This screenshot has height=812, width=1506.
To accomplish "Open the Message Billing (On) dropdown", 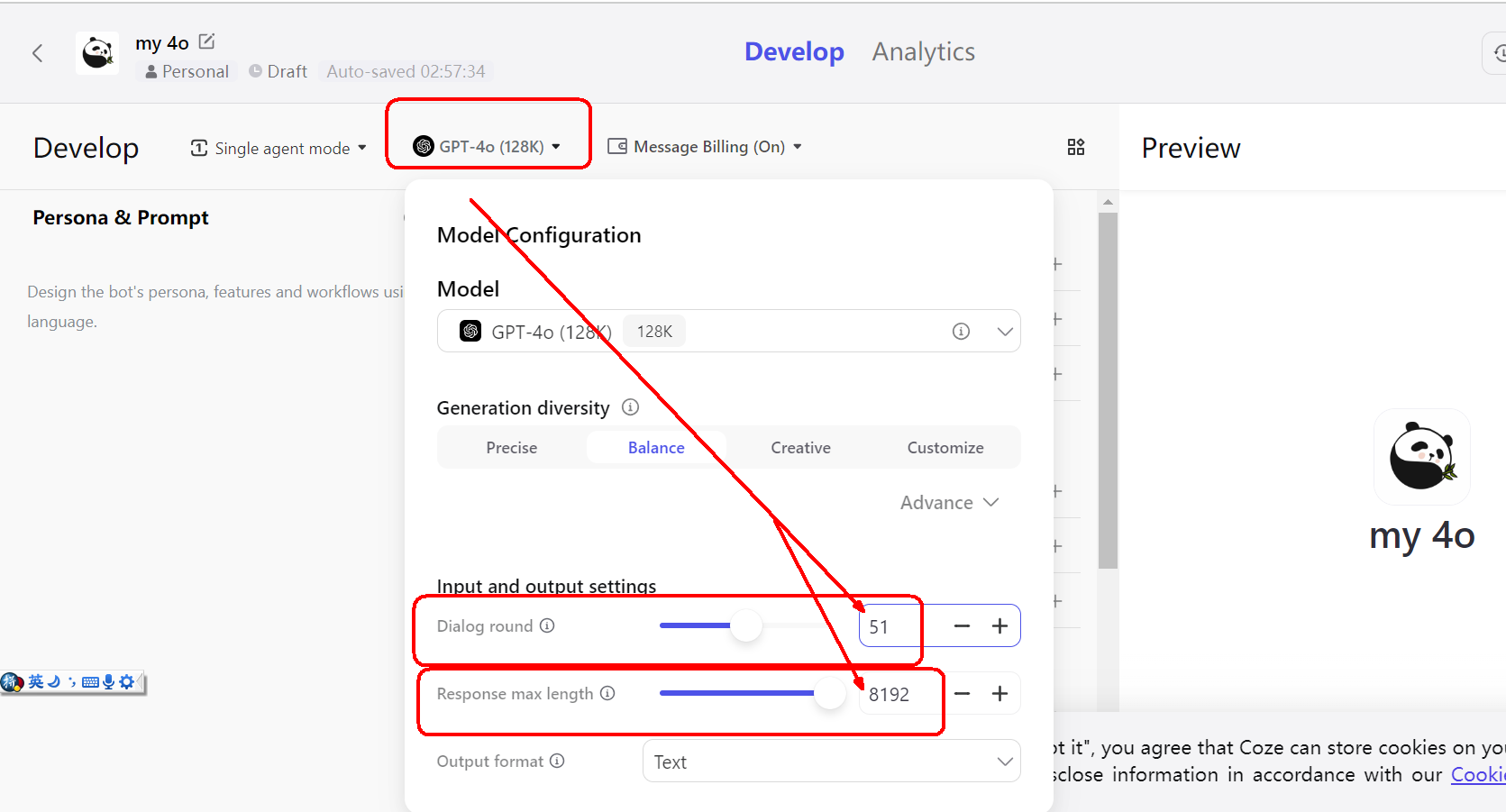I will click(x=705, y=146).
